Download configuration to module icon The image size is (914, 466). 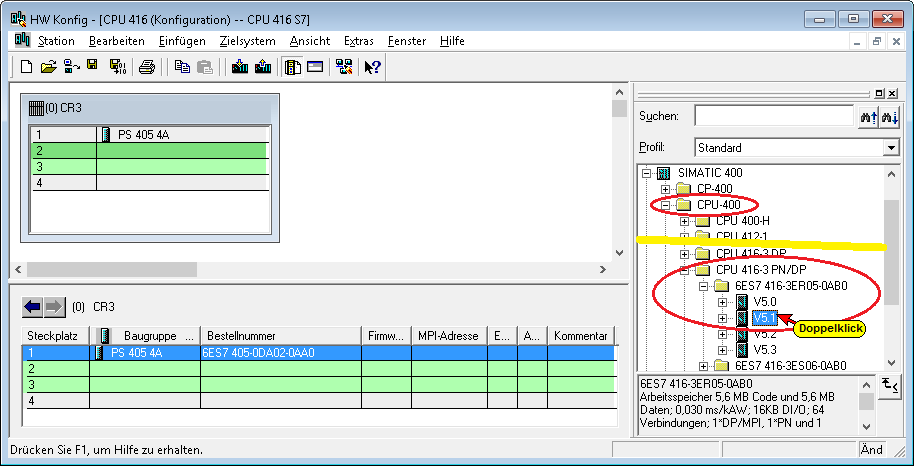point(240,67)
